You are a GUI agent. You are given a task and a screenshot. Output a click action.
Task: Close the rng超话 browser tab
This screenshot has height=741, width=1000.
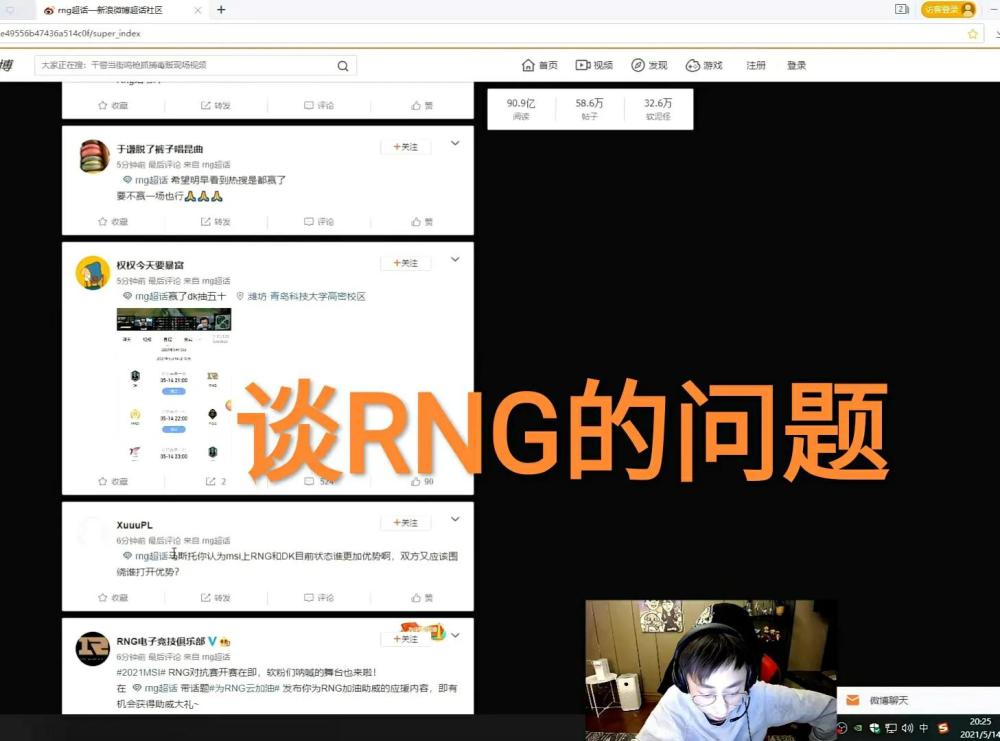point(198,10)
